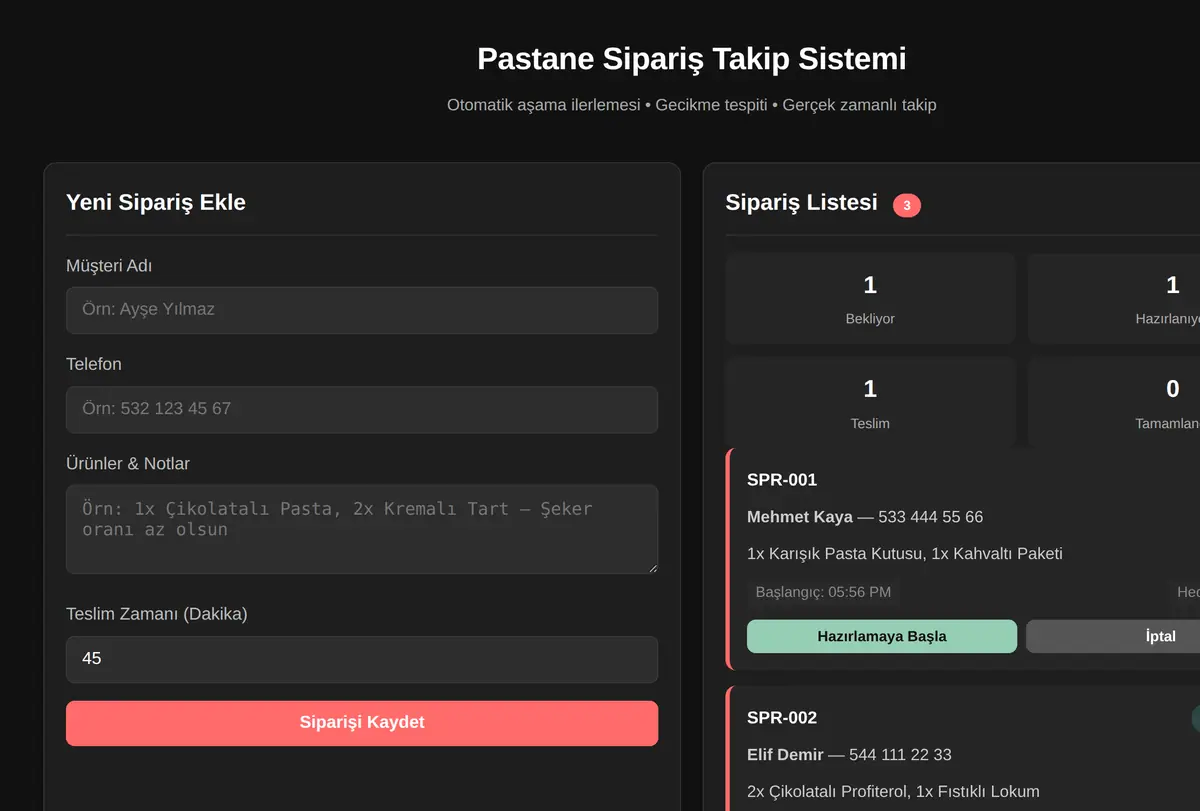The height and width of the screenshot is (811, 1200).
Task: Click the Siparişi Kaydet button
Action: [x=362, y=723]
